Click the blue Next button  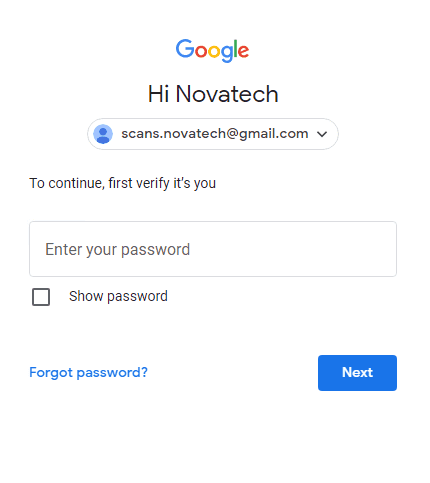tap(357, 373)
